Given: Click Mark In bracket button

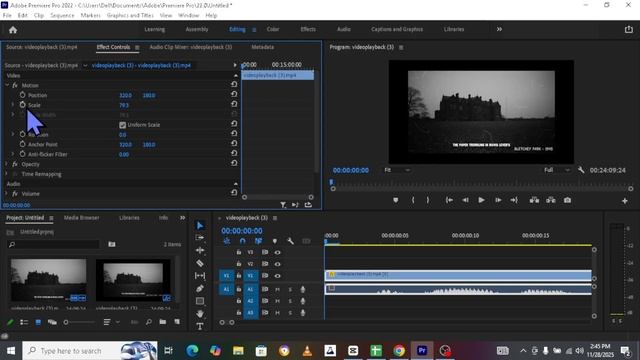Looking at the screenshot, I should click(413, 200).
